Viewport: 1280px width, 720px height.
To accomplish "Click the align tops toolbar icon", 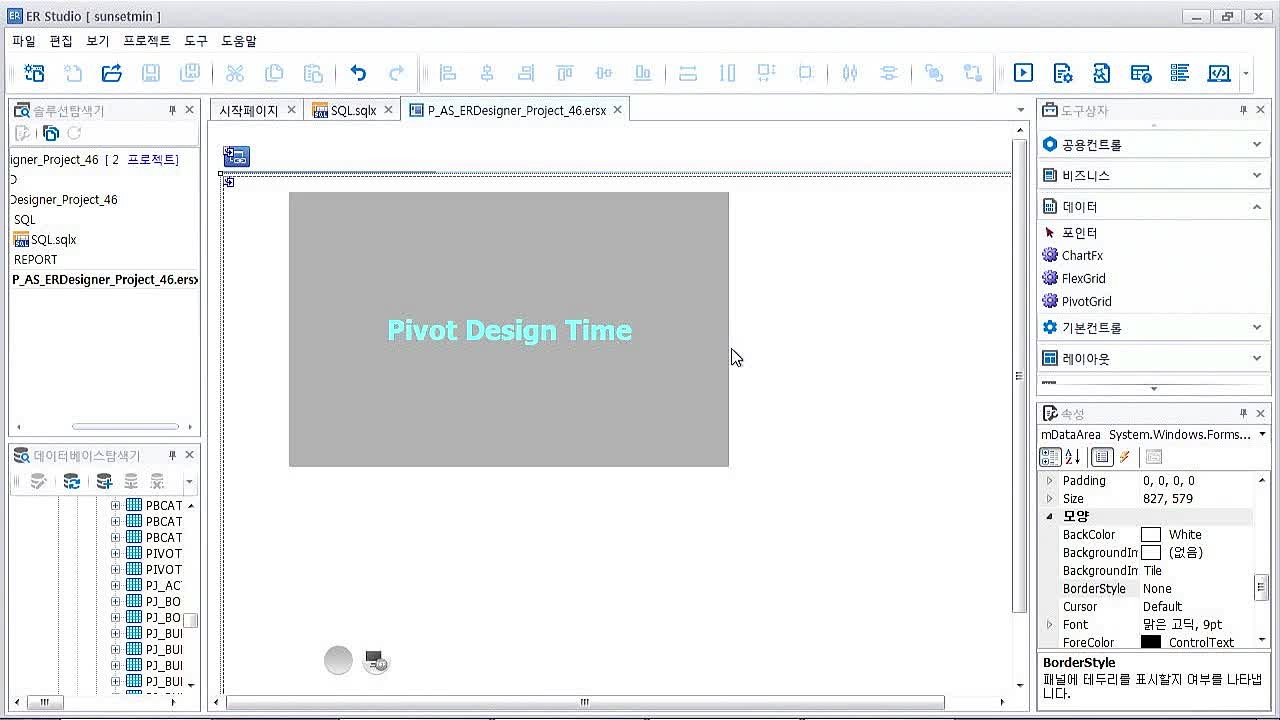I will click(565, 73).
